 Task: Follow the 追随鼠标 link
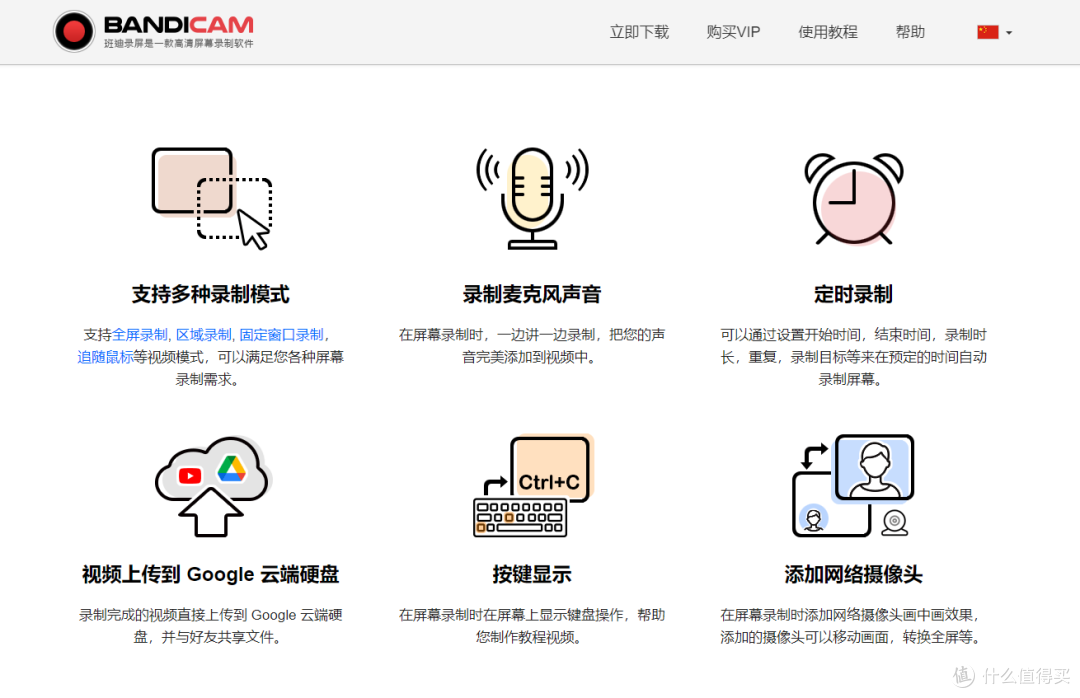pos(105,357)
